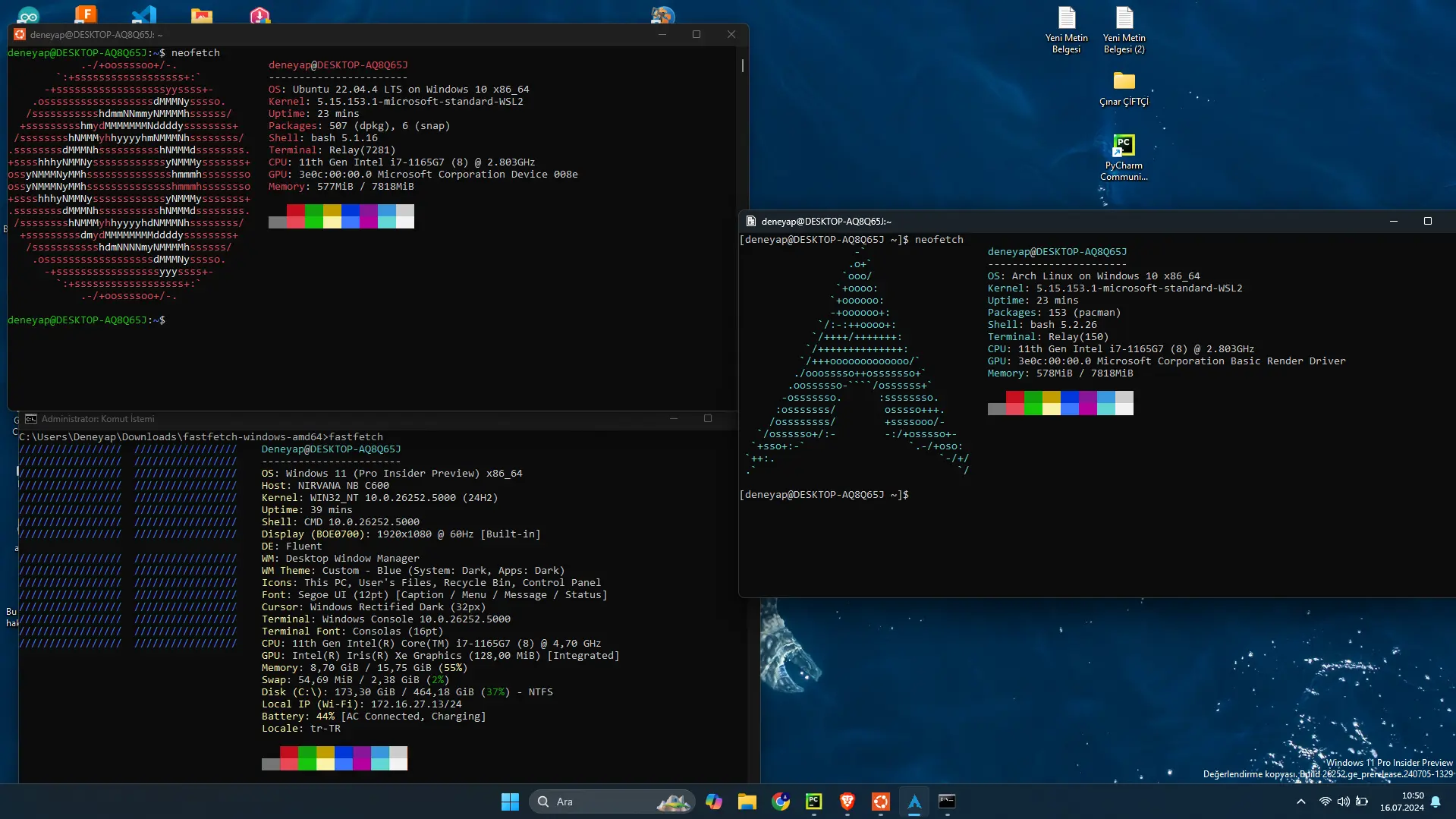Close the Ubuntu terminal window
Viewport: 1456px width, 819px height.
tap(731, 34)
